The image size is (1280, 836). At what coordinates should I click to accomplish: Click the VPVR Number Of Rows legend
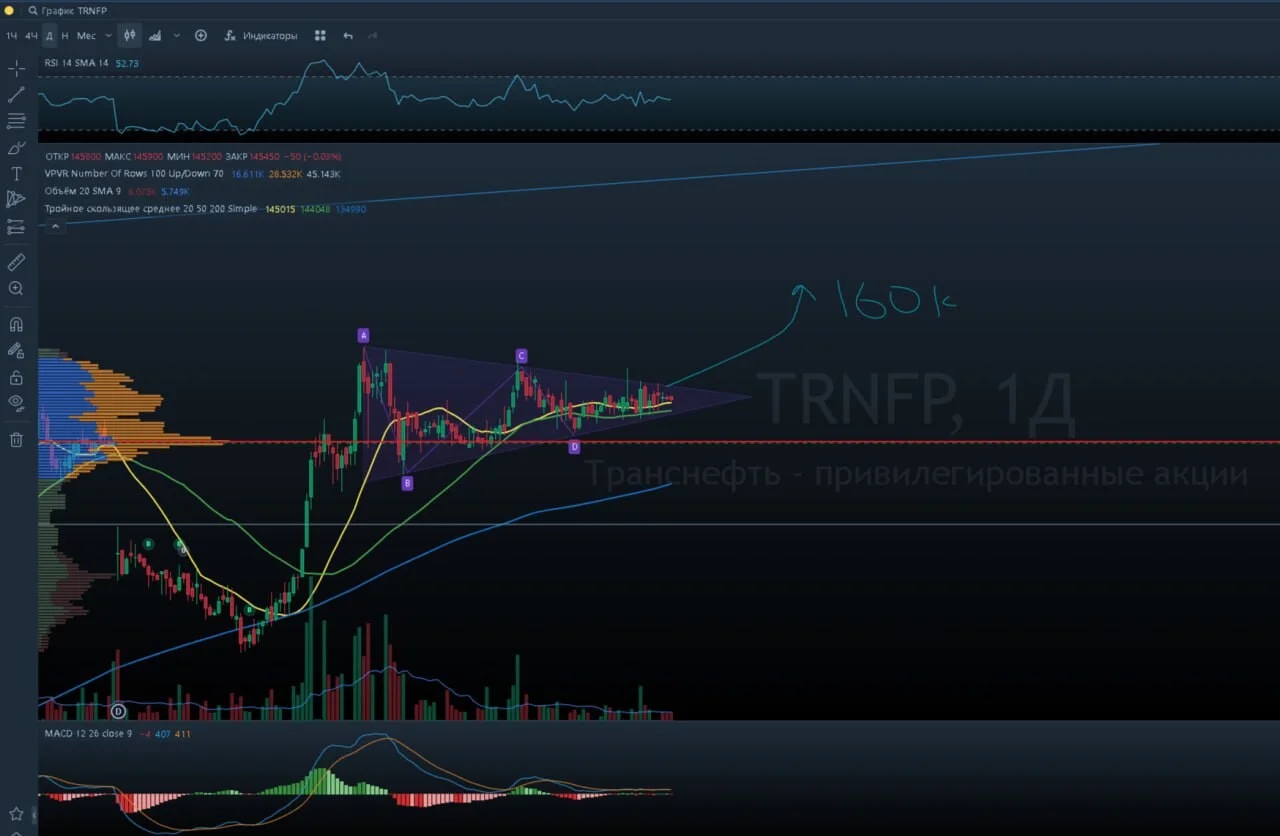tap(134, 174)
